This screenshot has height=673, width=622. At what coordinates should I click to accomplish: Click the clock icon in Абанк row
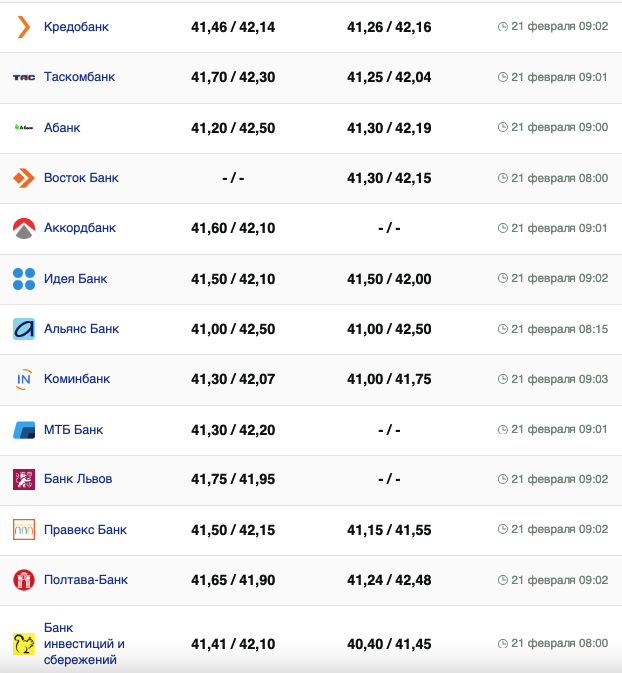[503, 128]
